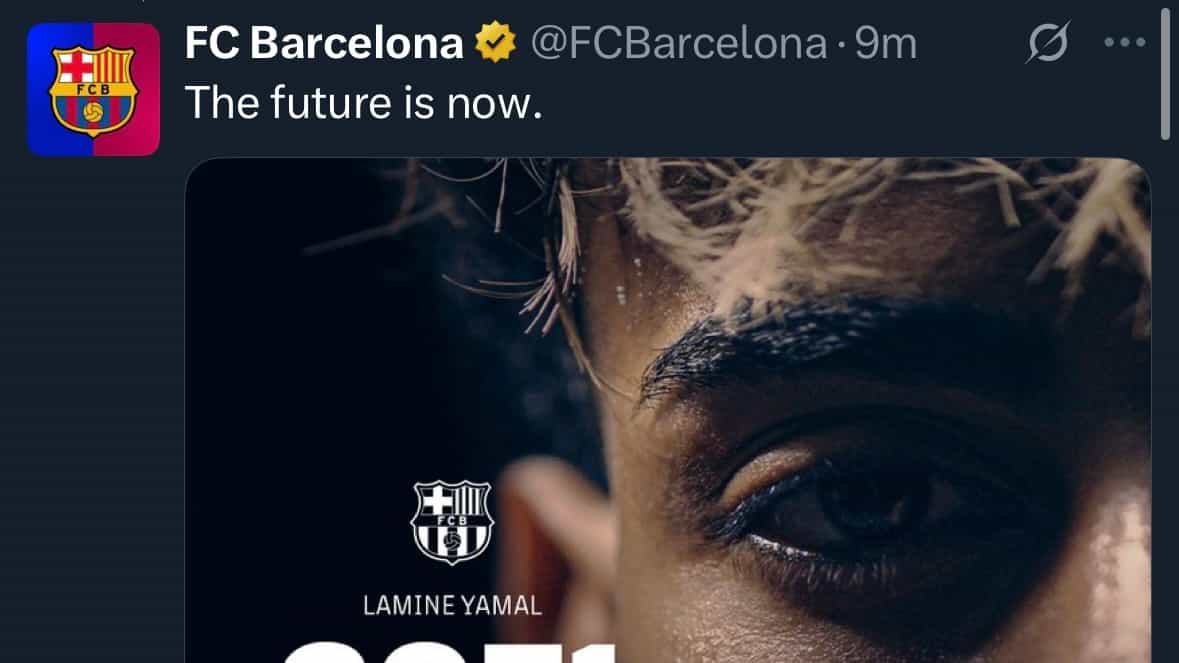The width and height of the screenshot is (1179, 663).
Task: Click the large white number in the image
Action: pos(449,652)
